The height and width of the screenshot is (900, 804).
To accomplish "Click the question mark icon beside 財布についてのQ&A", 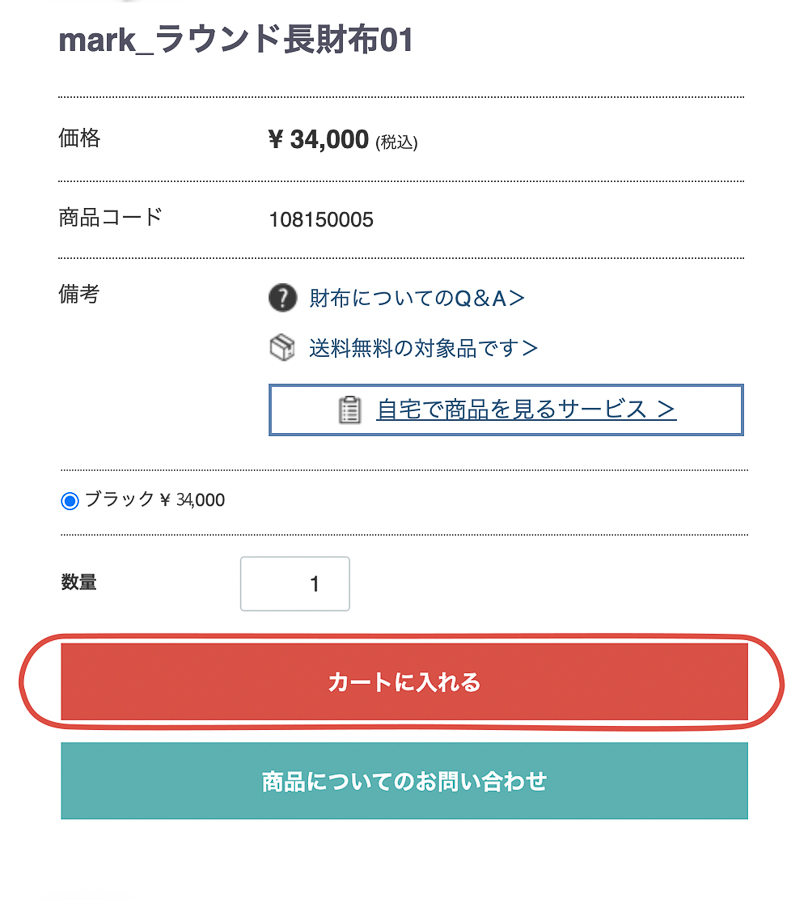I will [283, 298].
